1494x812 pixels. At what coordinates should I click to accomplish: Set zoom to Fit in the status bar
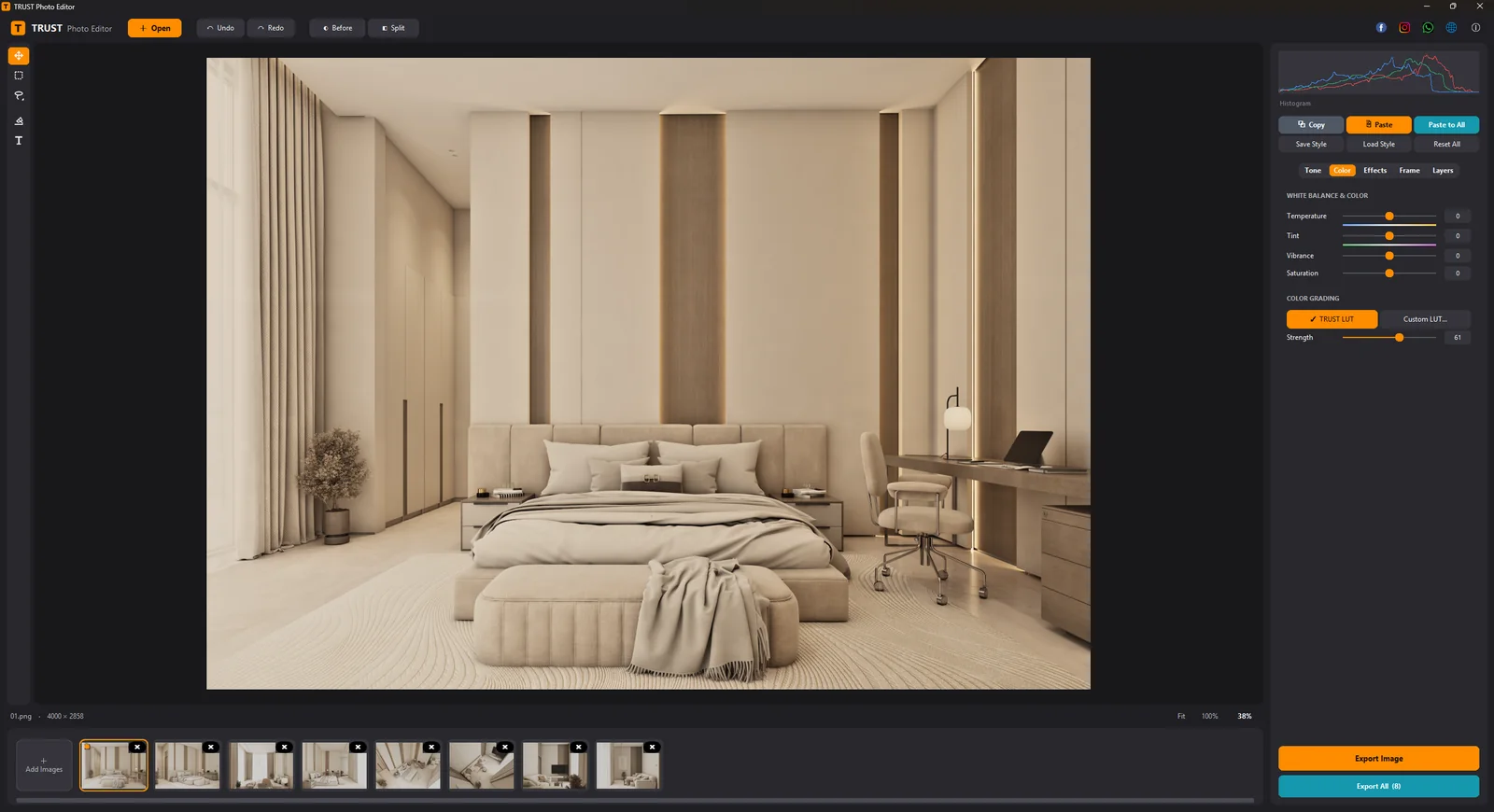(x=1181, y=717)
